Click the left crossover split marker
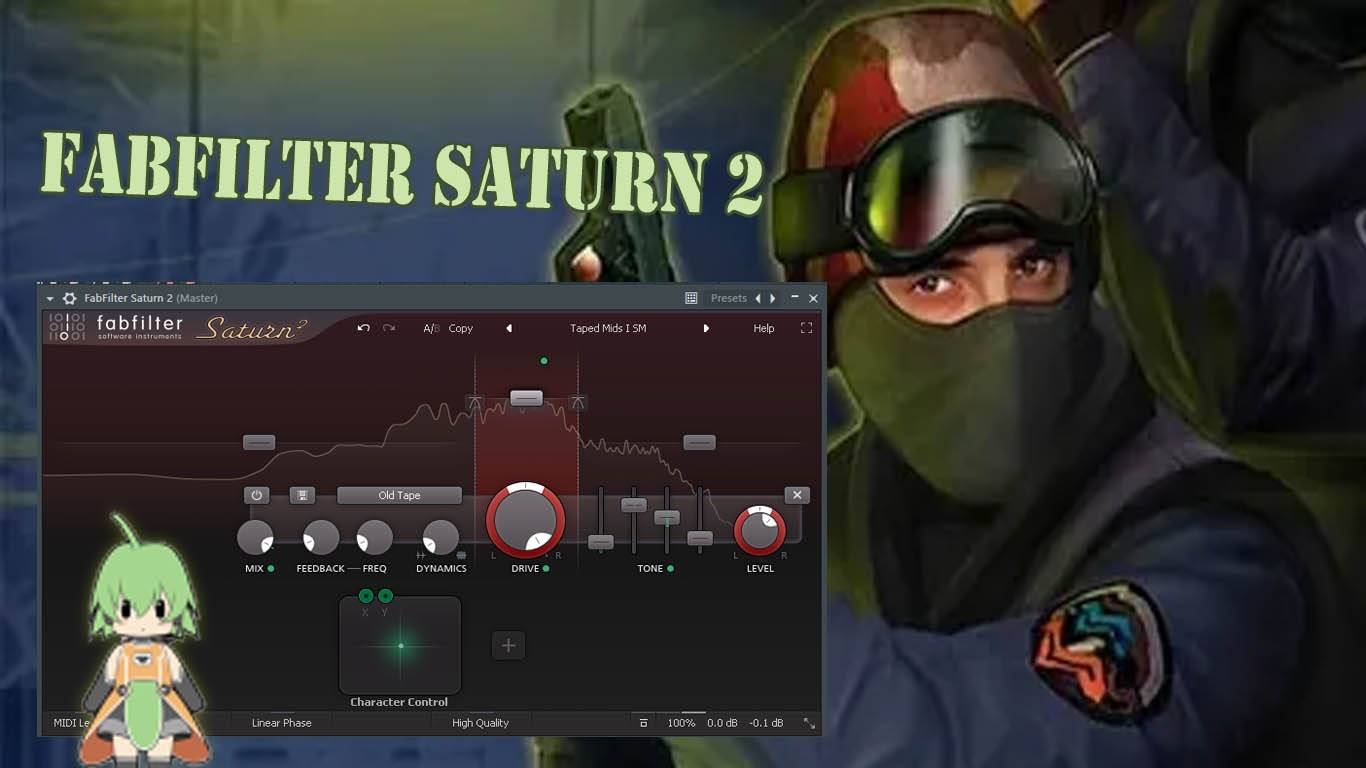Viewport: 1366px width, 768px height. (475, 402)
